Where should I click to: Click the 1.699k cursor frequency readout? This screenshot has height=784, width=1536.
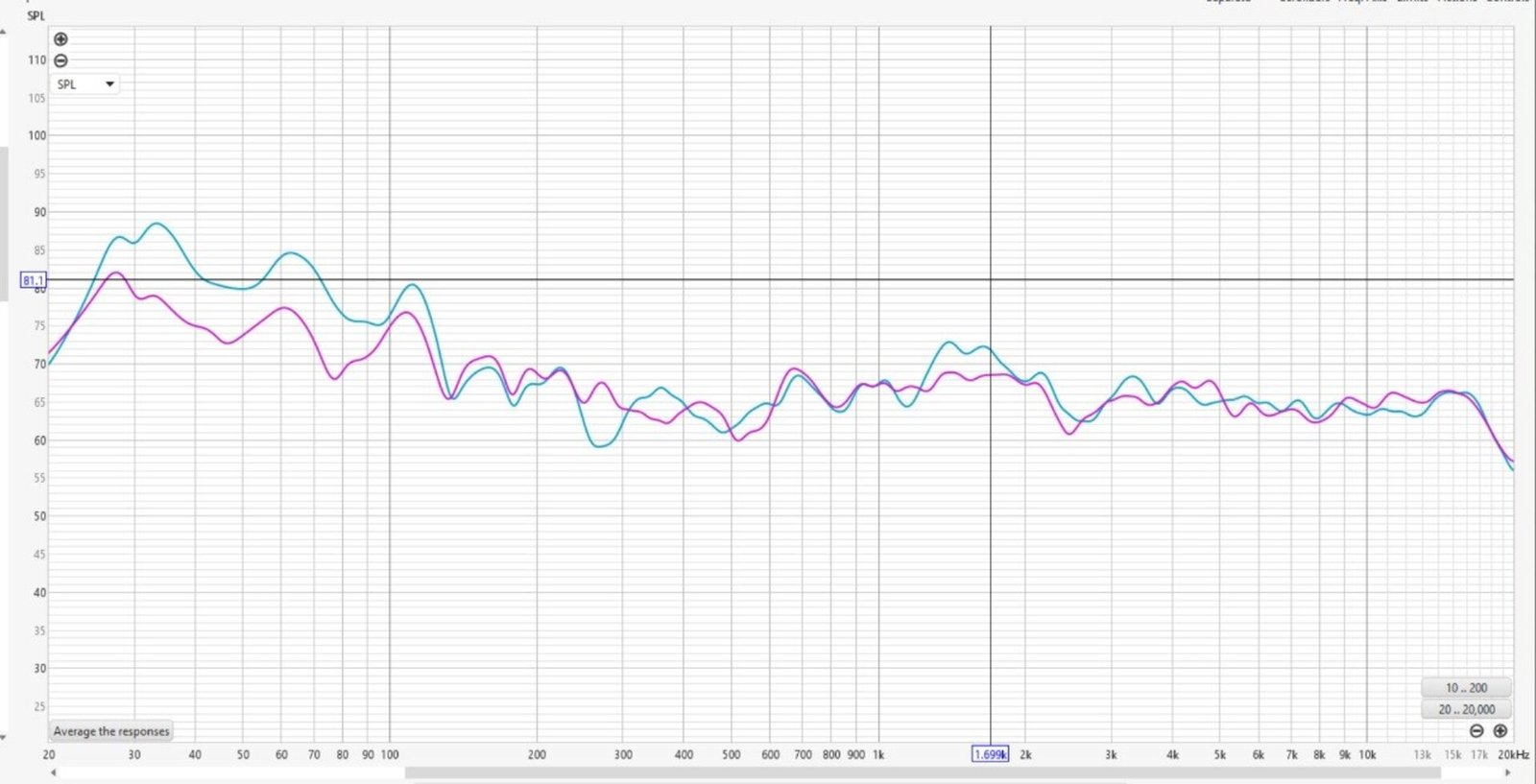(x=990, y=754)
